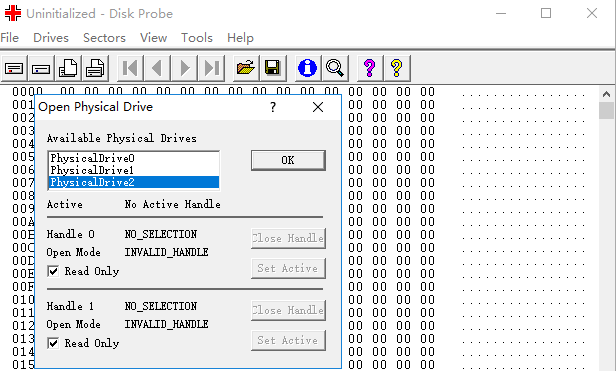Minimize the Disk Probe window
Screen dimensions: 616x371
tap(501, 13)
